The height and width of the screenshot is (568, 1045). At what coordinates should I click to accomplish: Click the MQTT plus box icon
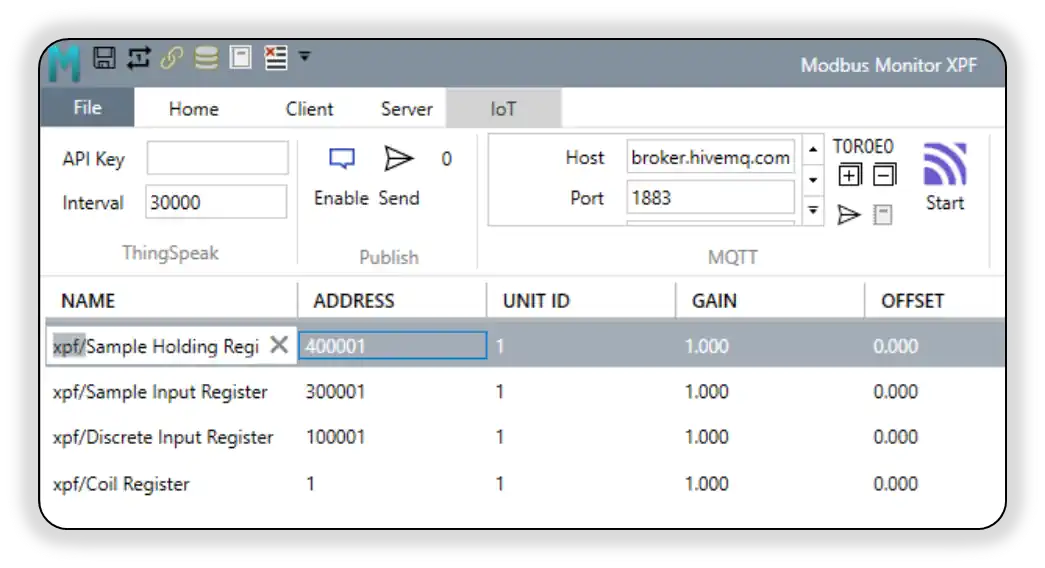[850, 175]
